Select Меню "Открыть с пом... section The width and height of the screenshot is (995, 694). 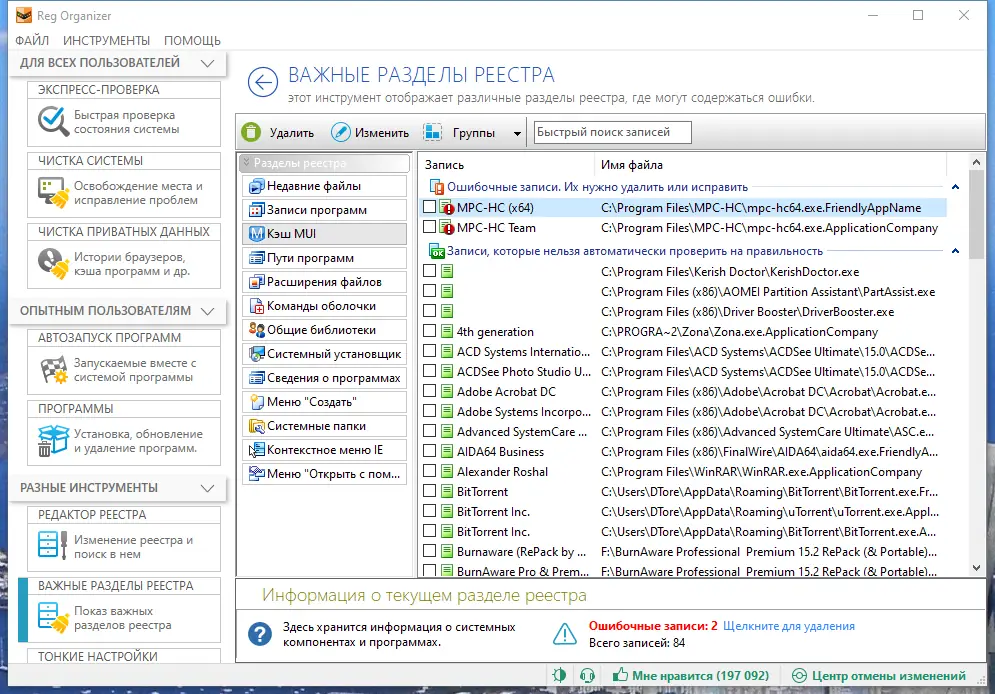coord(324,474)
